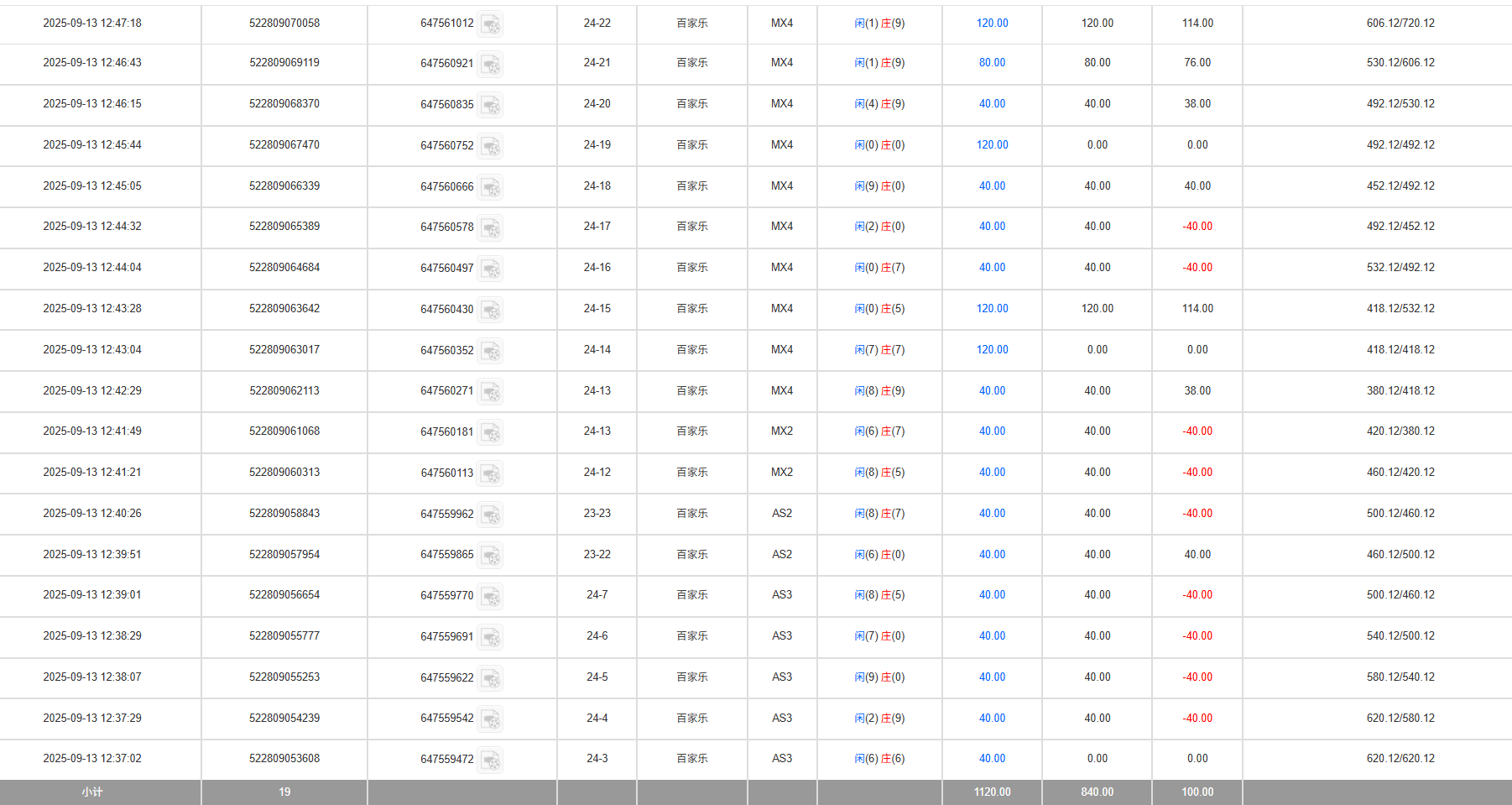Image resolution: width=1512 pixels, height=805 pixels.
Task: Click replay icon next to 647560666
Action: (491, 187)
